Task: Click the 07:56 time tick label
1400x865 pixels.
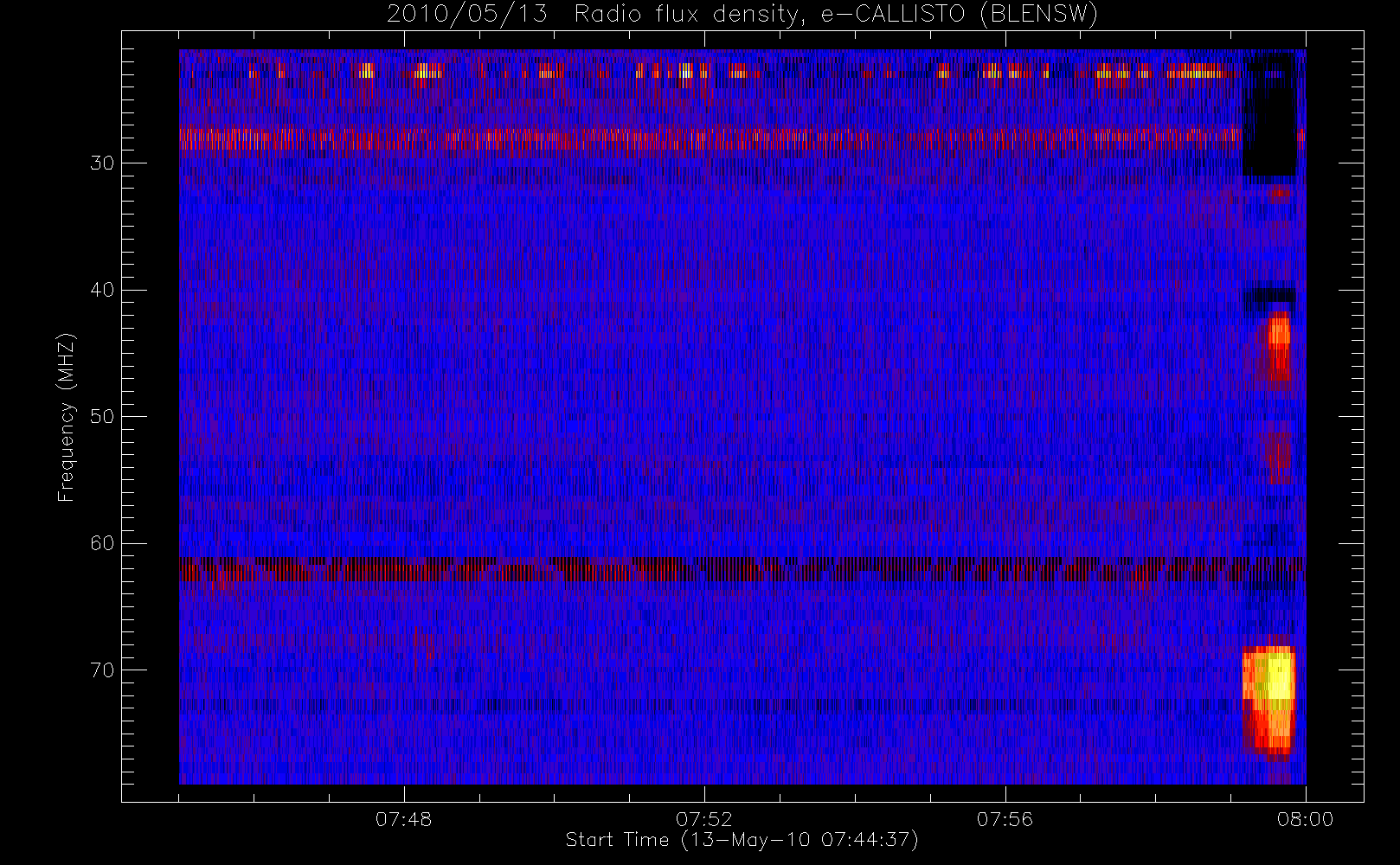Action: click(x=1005, y=818)
